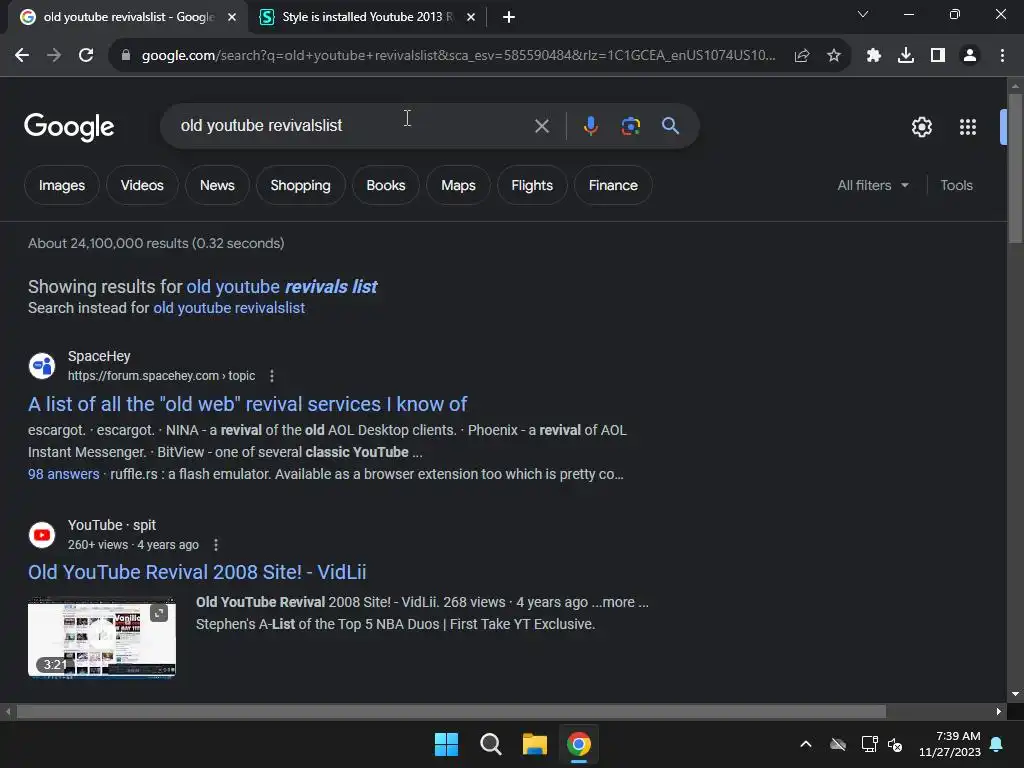Toggle the Chrome side panel icon
This screenshot has height=768, width=1024.
[938, 56]
